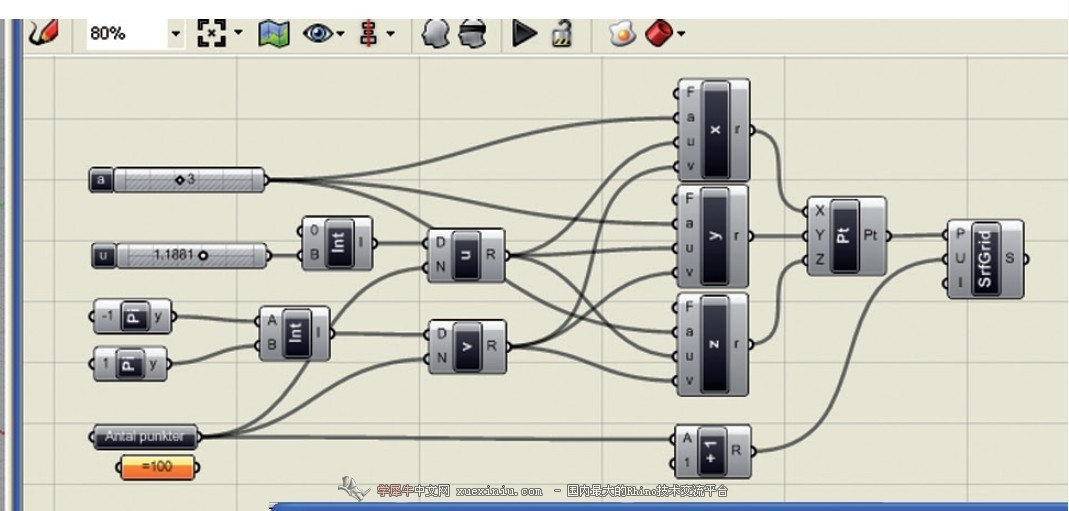1069x511 pixels.
Task: Expand the zoom extents dropdown arrow
Action: click(238, 32)
